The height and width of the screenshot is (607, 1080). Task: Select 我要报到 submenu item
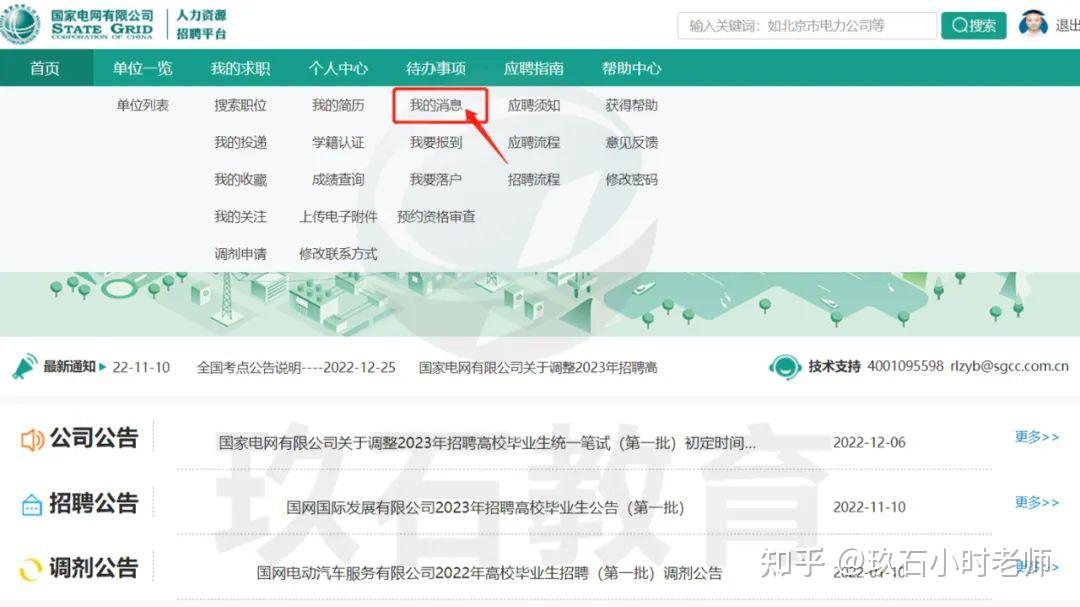point(436,143)
